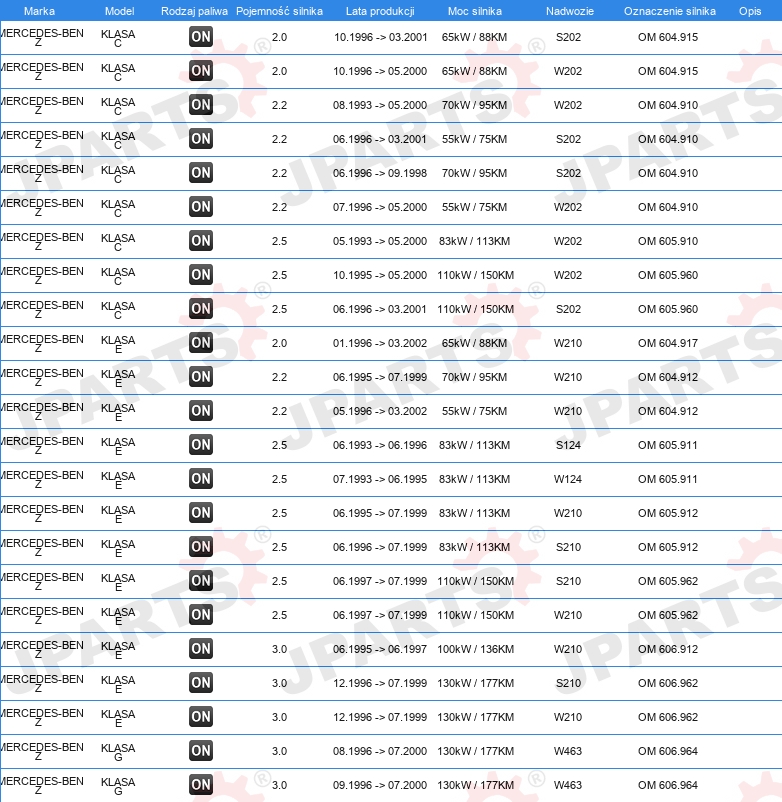Click ON icon in 07.1996 -> 05.2000 row
The image size is (782, 802).
coord(200,207)
